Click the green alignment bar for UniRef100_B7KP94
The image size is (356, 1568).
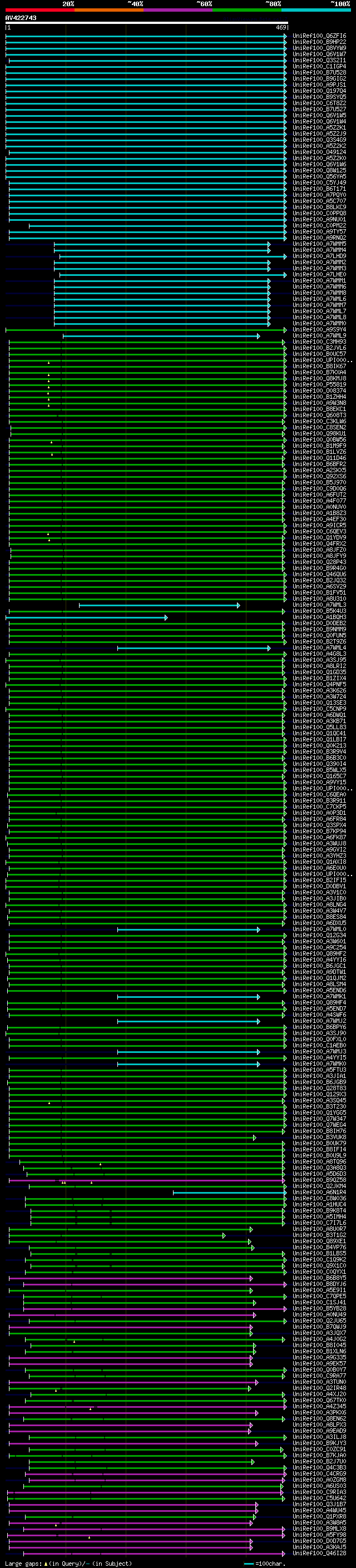click(x=147, y=832)
